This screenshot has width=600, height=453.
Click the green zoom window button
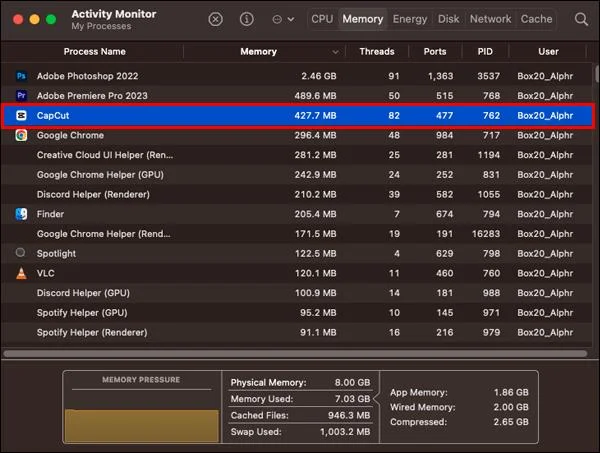(x=51, y=19)
